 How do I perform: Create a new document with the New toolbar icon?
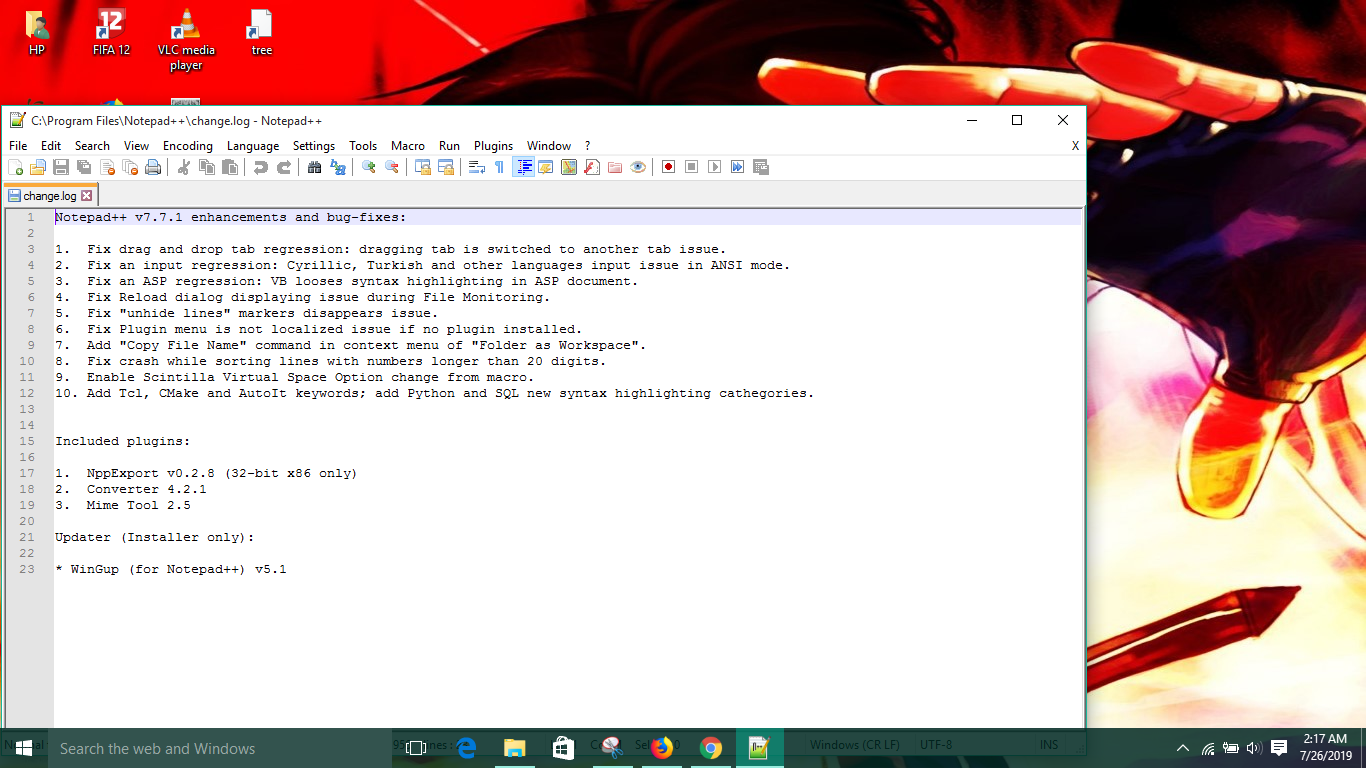(16, 167)
